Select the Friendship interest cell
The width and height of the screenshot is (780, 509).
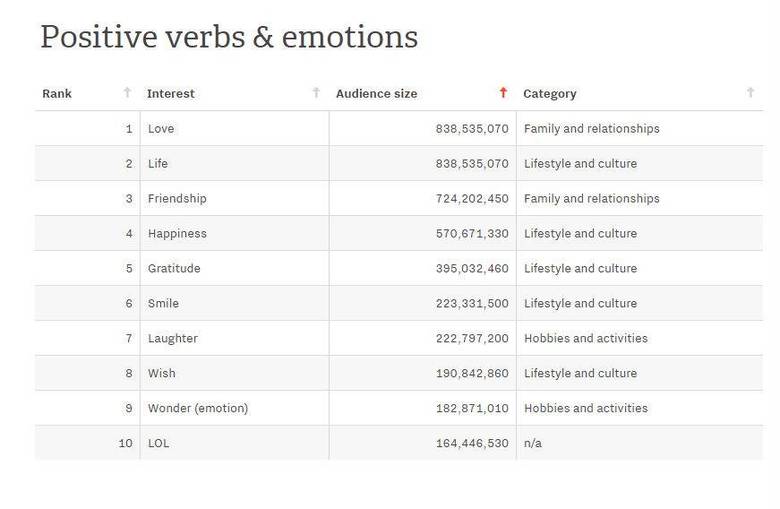point(177,199)
